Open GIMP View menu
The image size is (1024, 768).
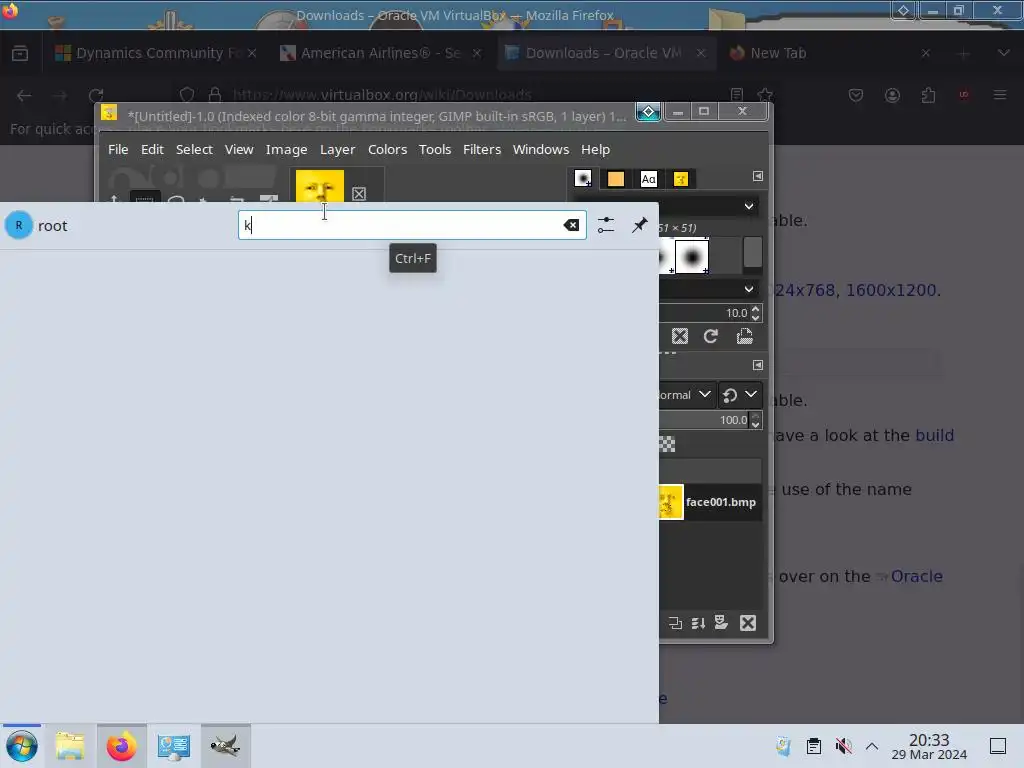tap(239, 150)
